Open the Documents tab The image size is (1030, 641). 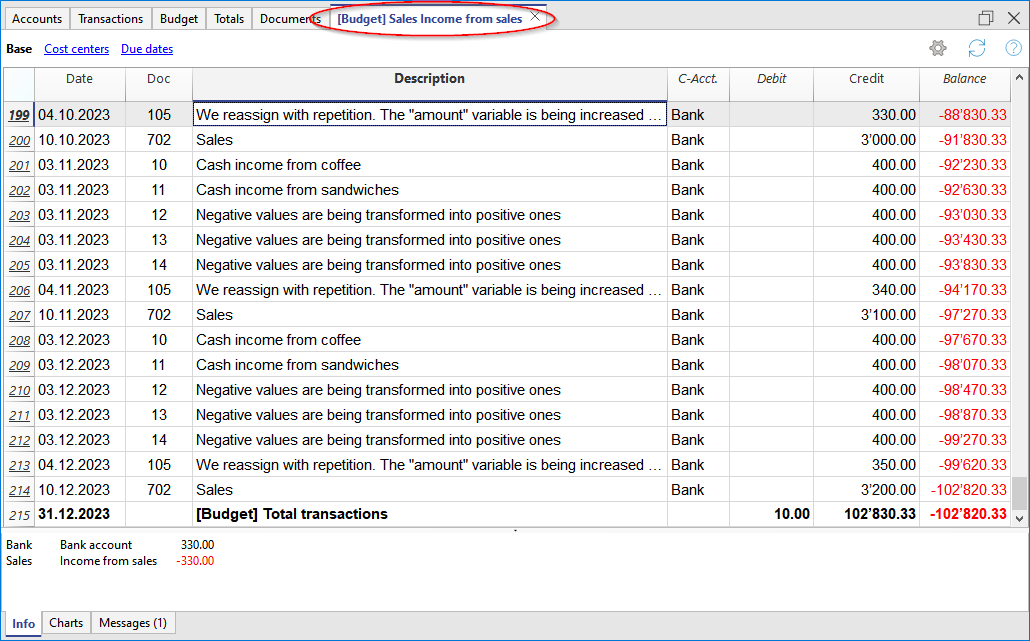(x=290, y=19)
